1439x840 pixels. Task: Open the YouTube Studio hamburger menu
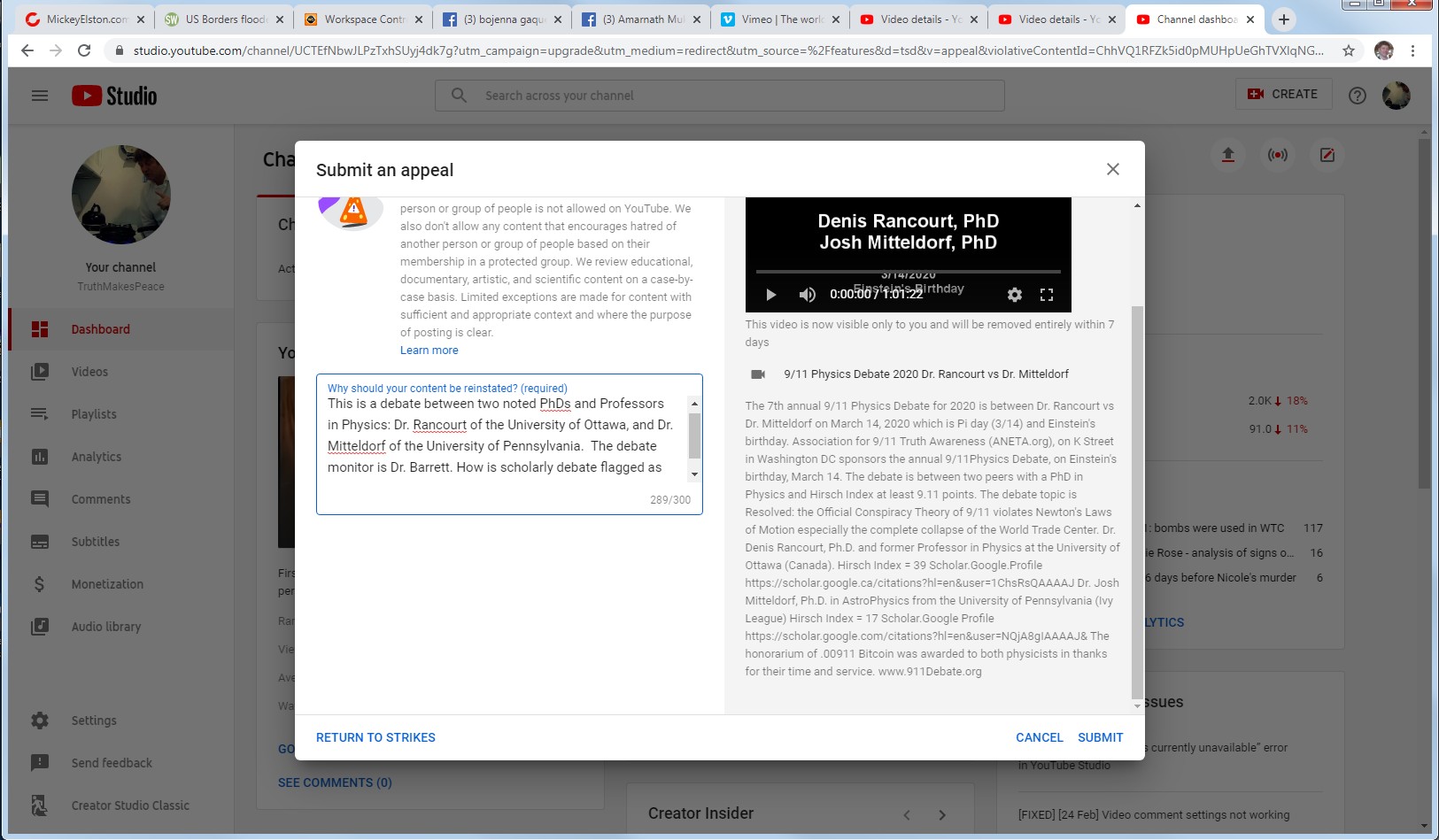click(40, 96)
